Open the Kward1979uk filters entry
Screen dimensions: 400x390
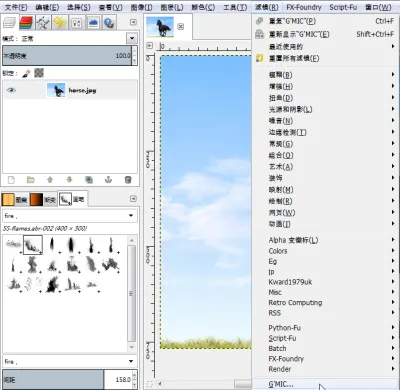[x=325, y=282]
